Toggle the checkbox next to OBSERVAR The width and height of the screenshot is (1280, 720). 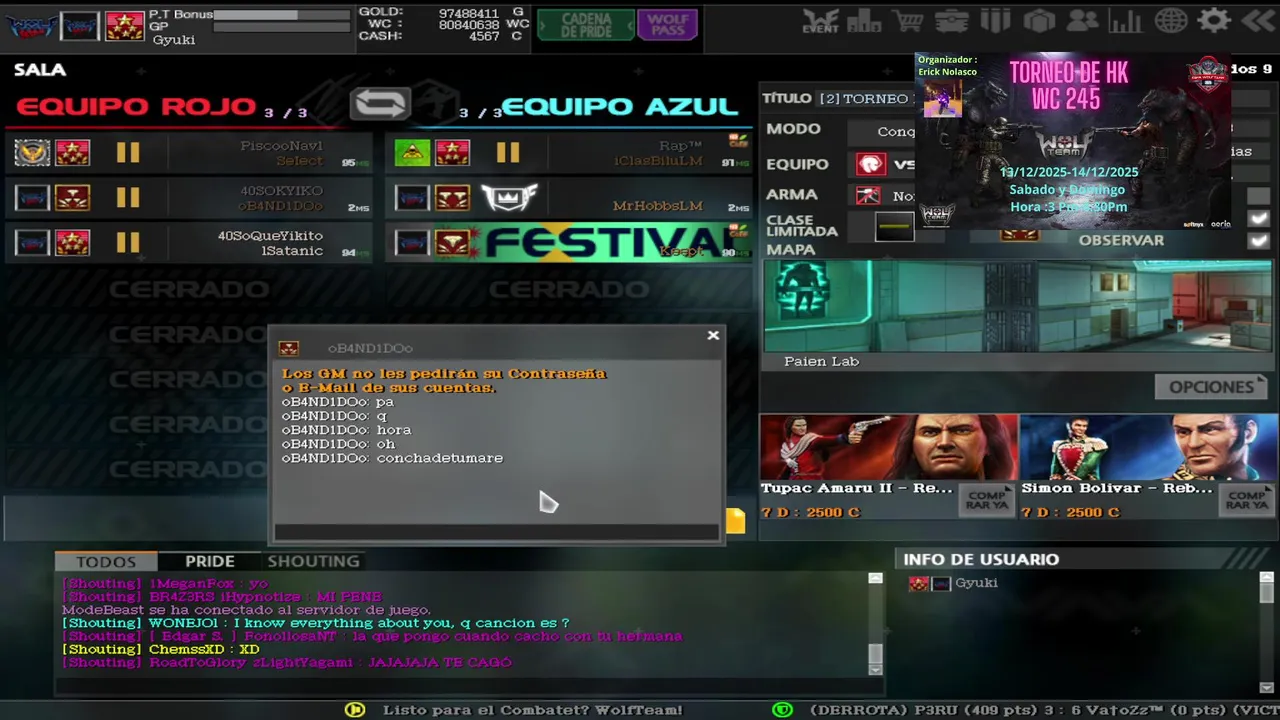pos(1259,240)
